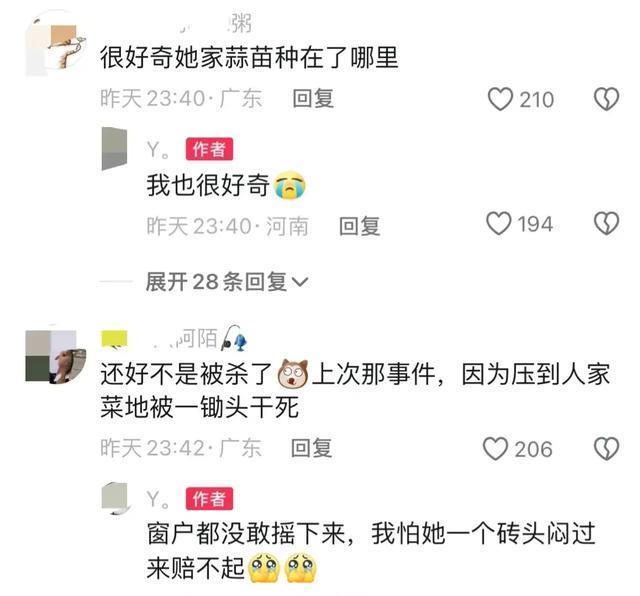Expand the 28 replies thread
The height and width of the screenshot is (596, 640).
tap(227, 282)
